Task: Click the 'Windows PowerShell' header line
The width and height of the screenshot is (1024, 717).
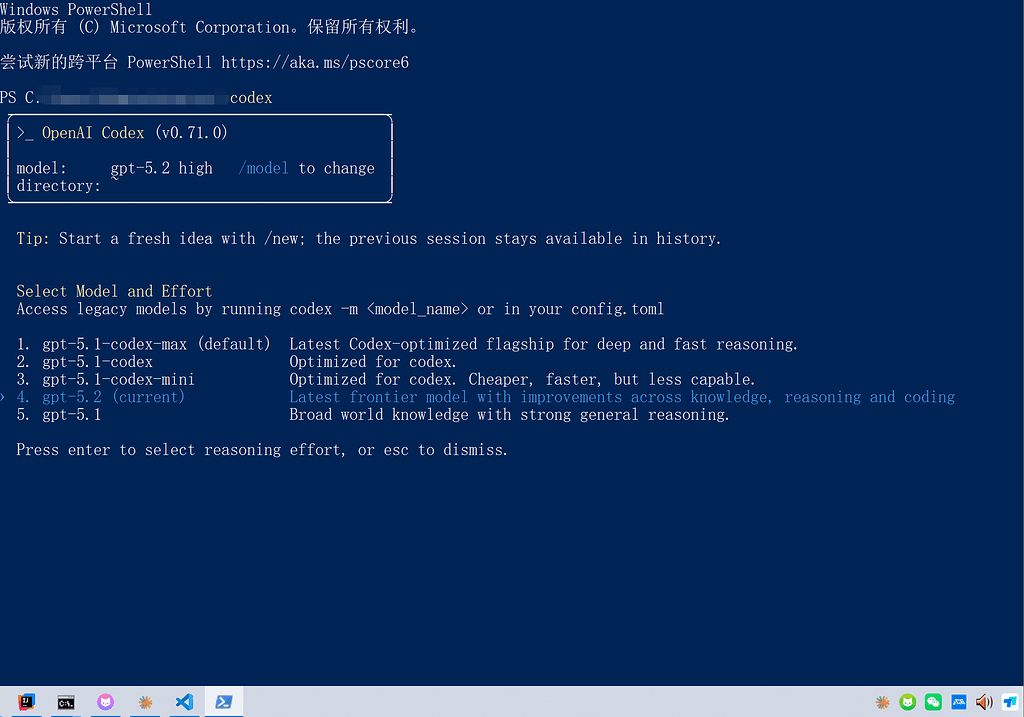Action: click(76, 9)
